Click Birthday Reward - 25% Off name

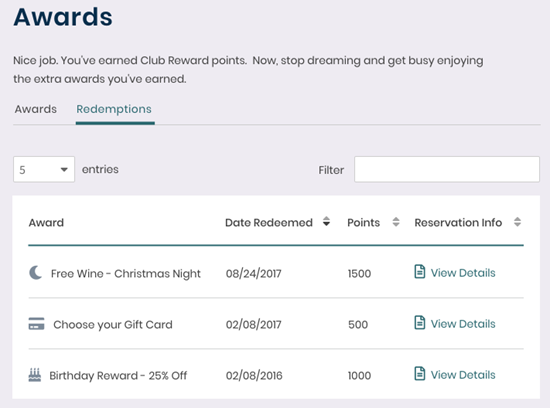pyautogui.click(x=118, y=376)
